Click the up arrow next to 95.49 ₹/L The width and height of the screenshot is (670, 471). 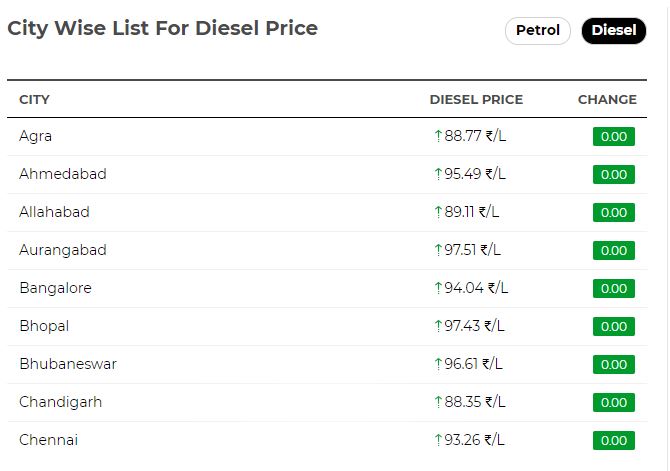(x=438, y=174)
